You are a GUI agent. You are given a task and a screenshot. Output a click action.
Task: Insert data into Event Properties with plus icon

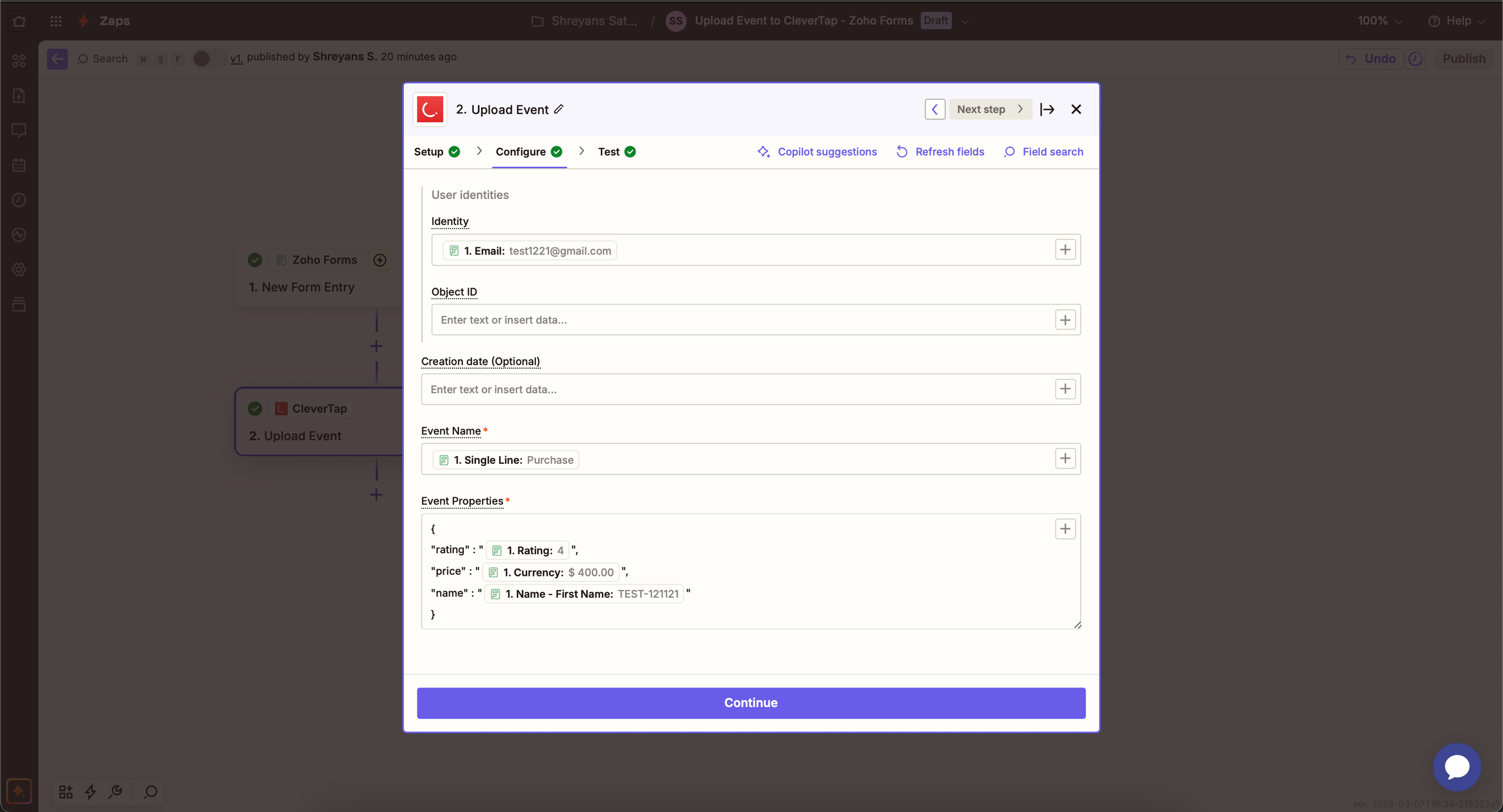coord(1065,529)
